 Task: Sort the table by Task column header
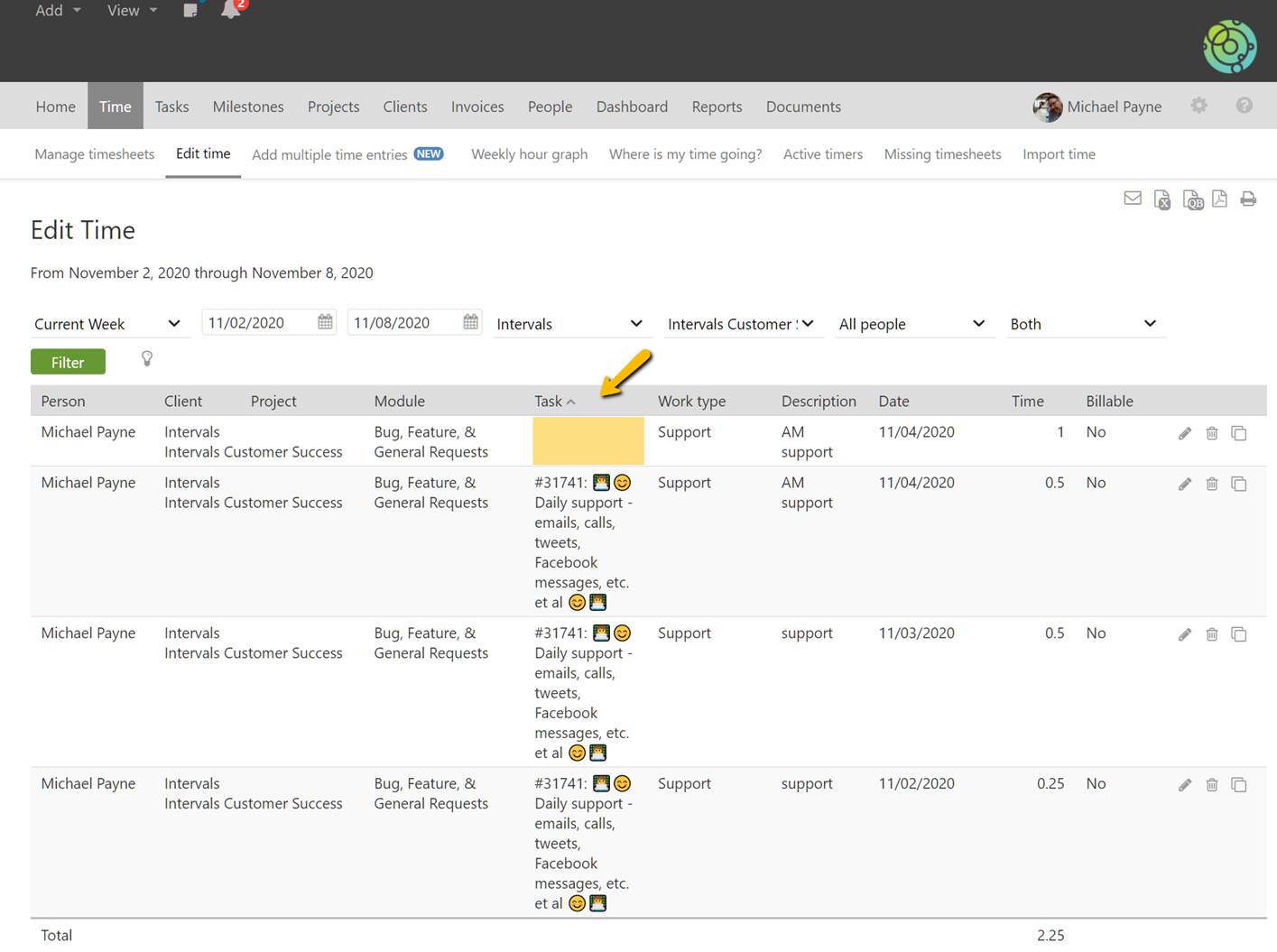tap(549, 402)
